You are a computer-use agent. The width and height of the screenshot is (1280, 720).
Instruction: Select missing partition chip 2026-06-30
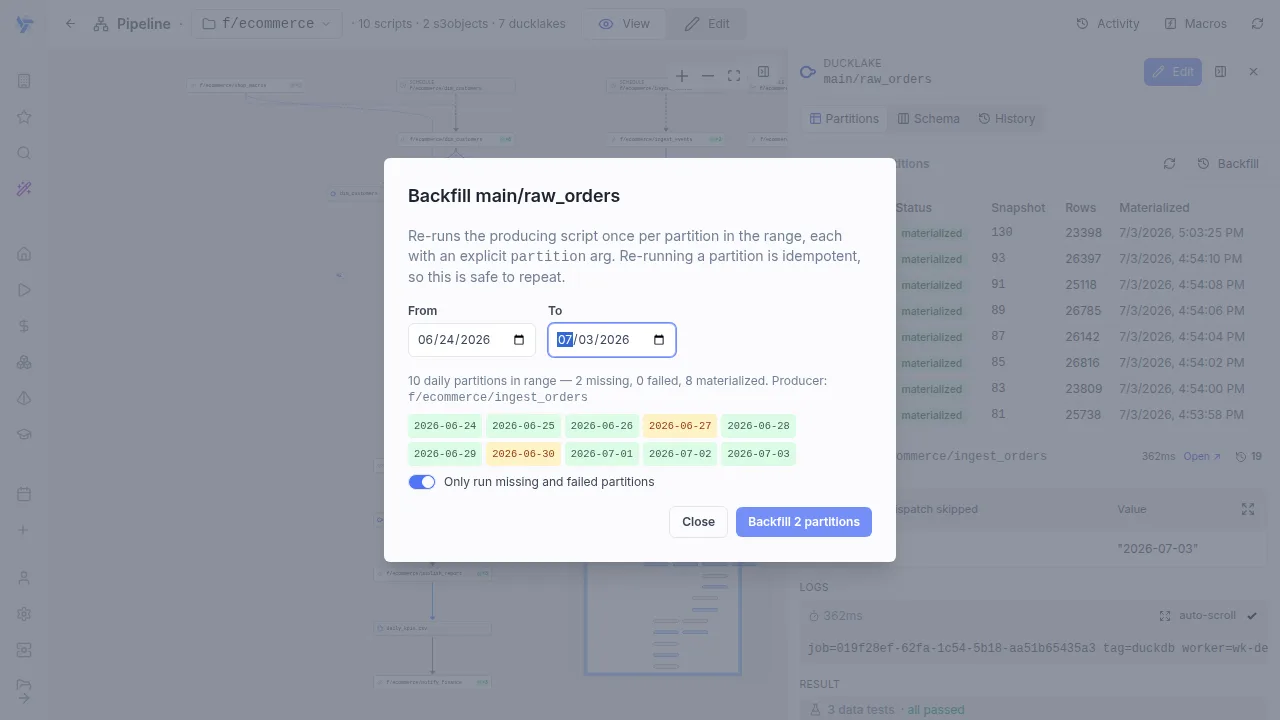tap(523, 454)
